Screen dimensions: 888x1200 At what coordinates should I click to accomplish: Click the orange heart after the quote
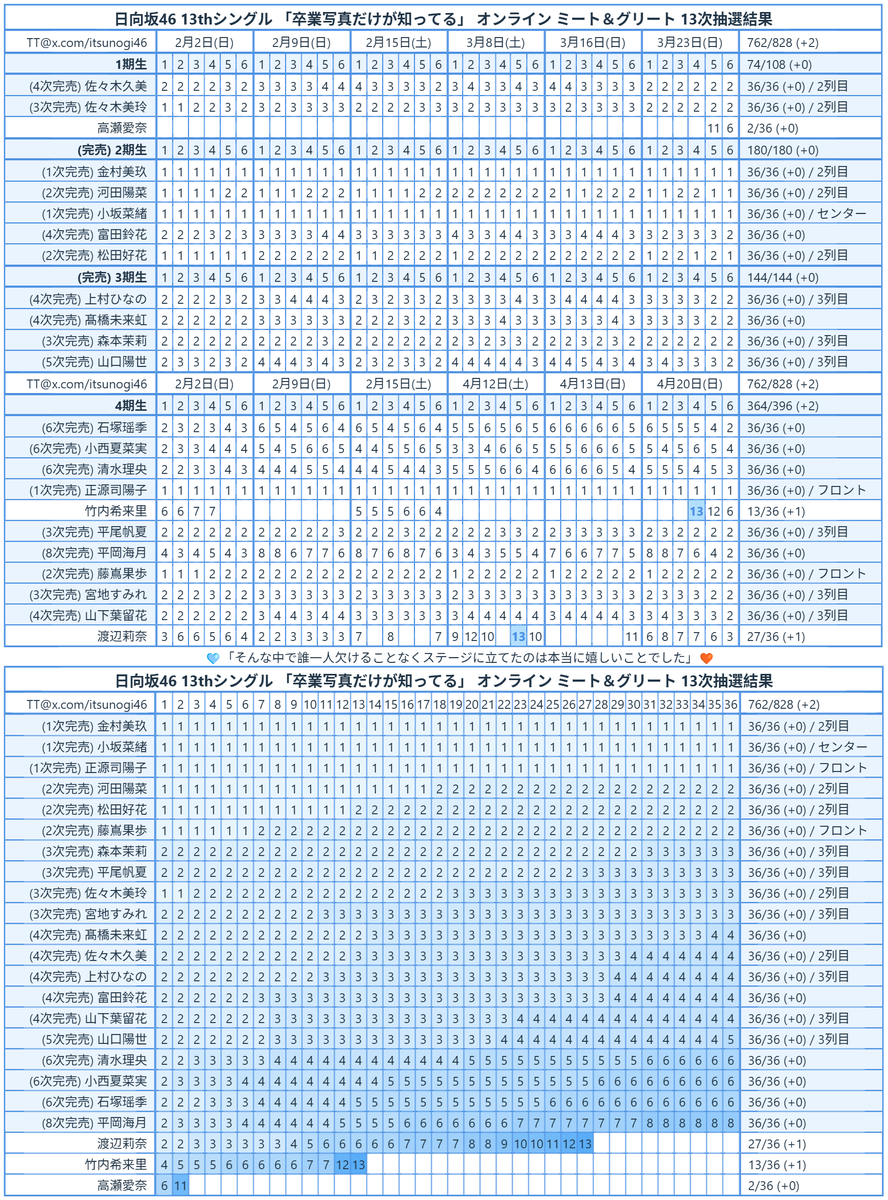704,657
